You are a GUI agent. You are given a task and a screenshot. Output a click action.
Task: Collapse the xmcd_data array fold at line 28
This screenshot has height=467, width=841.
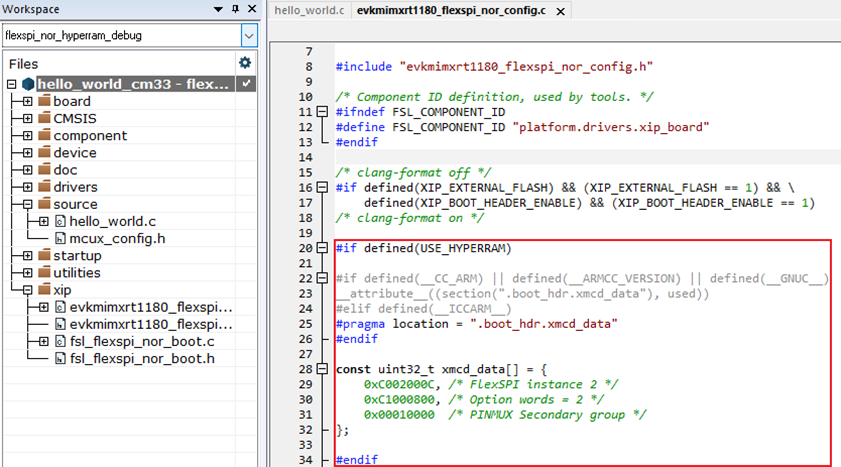coord(322,369)
